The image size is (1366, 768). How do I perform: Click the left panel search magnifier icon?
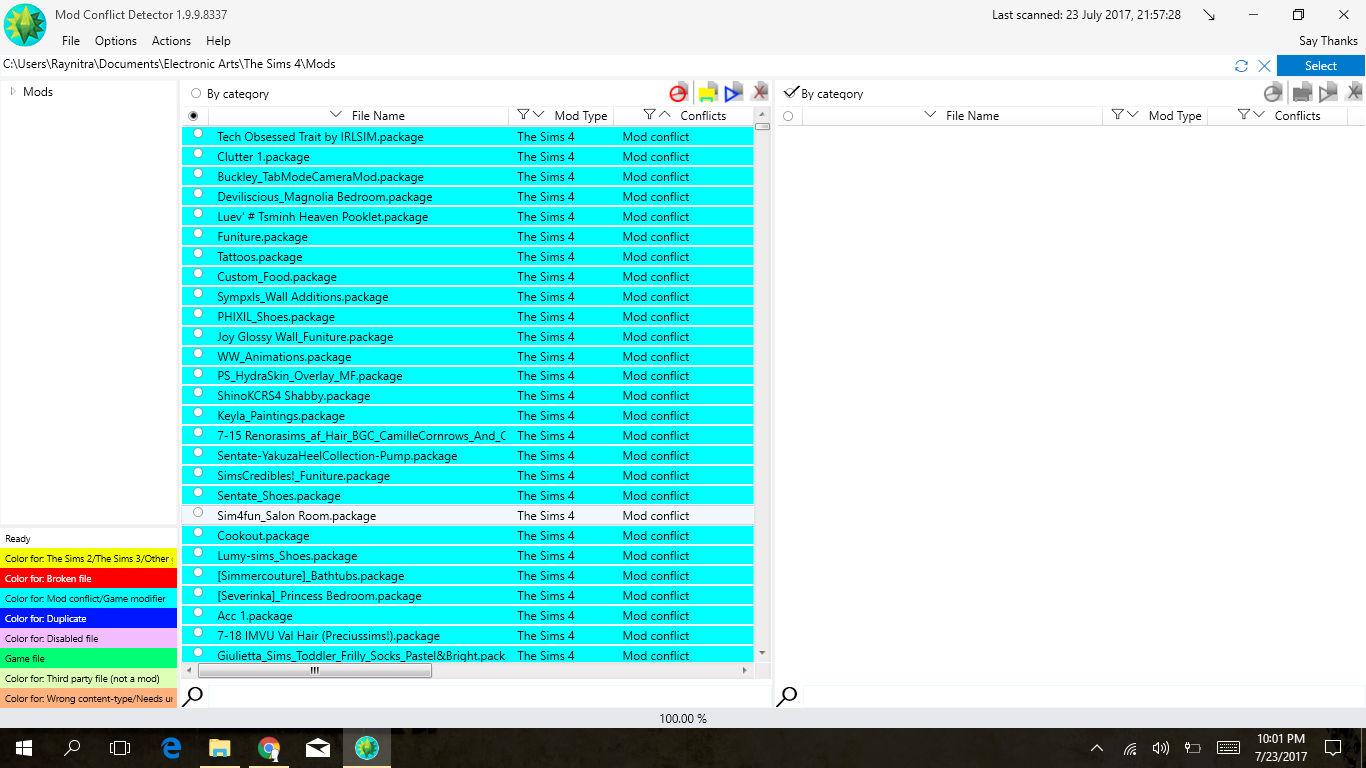193,697
